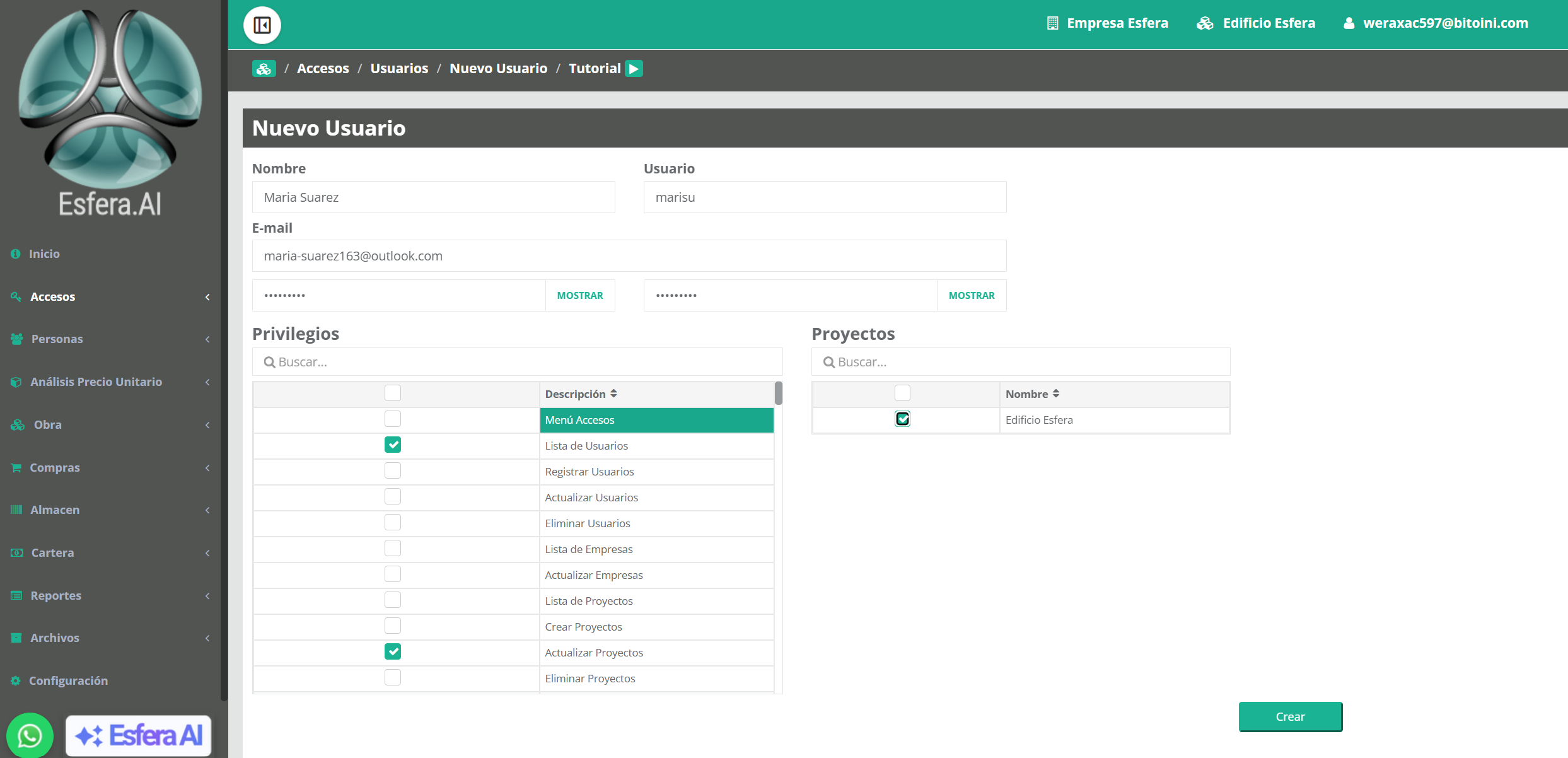This screenshot has width=1568, height=758.
Task: Open the Inicio menu item
Action: pyautogui.click(x=44, y=254)
